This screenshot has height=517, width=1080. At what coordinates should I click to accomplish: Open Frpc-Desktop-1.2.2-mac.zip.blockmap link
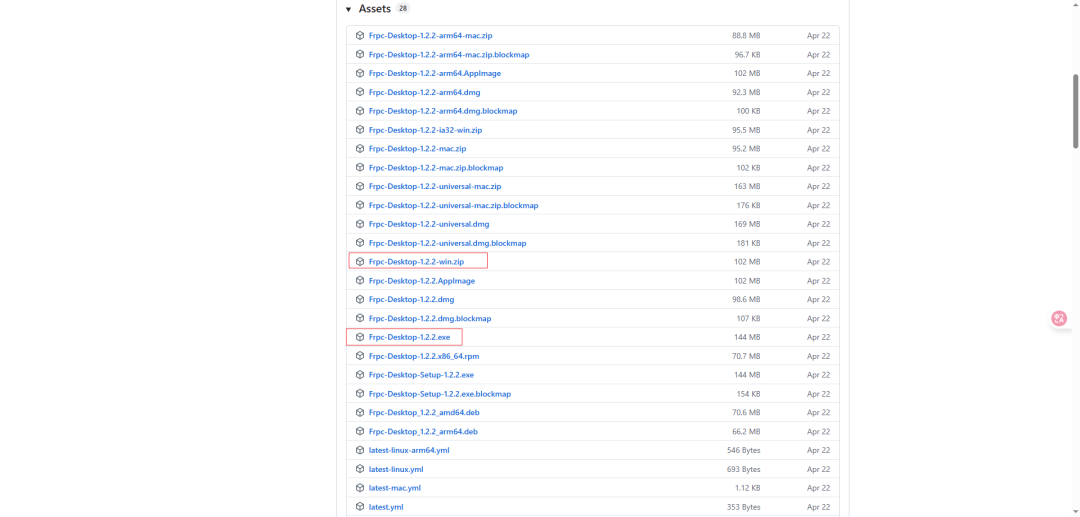click(436, 167)
